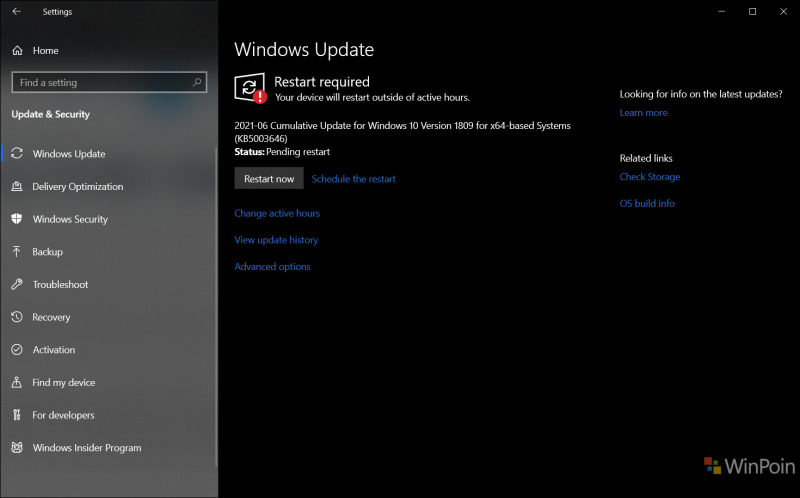The height and width of the screenshot is (498, 800).
Task: Click the For developers tools icon
Action: pyautogui.click(x=17, y=415)
